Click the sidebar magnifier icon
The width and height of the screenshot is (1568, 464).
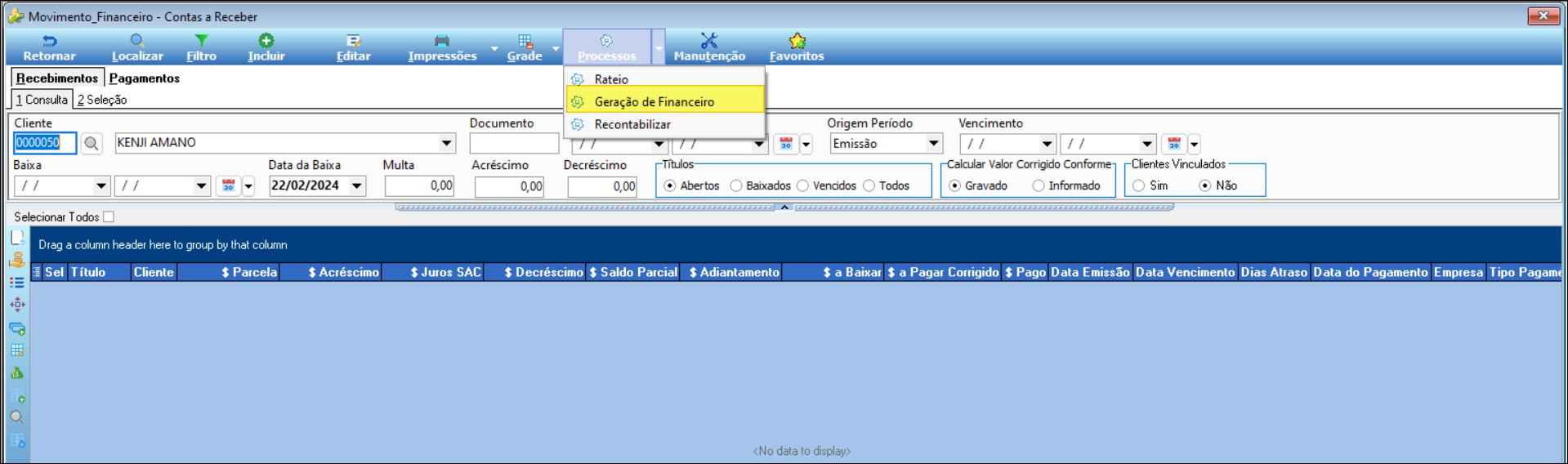coord(17,417)
